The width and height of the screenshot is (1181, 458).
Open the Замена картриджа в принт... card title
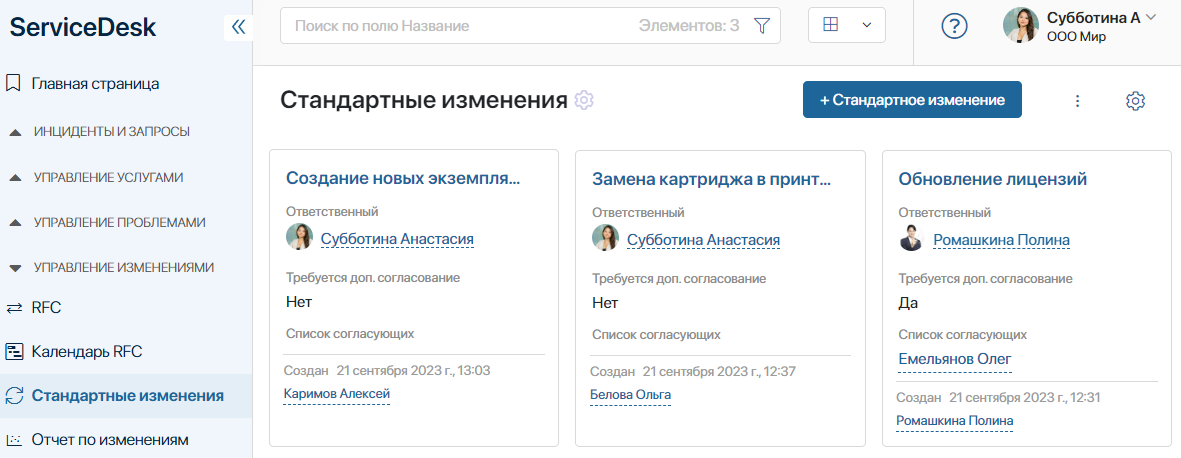711,179
